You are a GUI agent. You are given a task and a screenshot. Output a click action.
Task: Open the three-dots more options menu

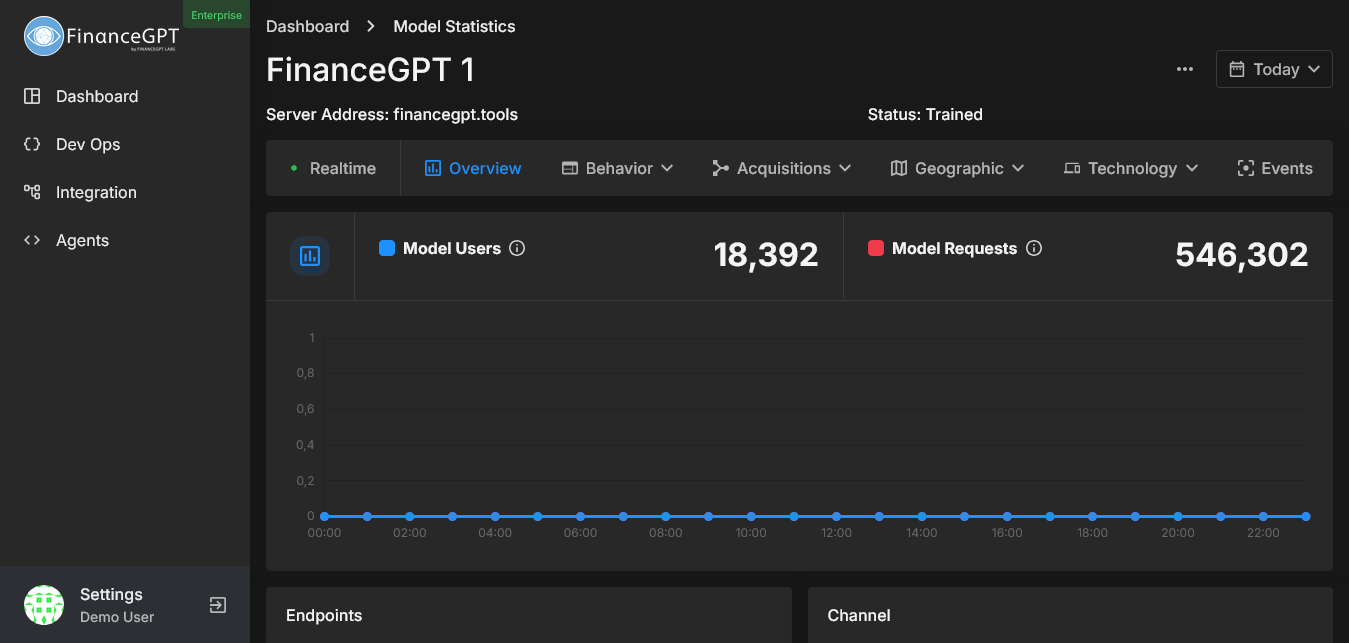tap(1185, 69)
